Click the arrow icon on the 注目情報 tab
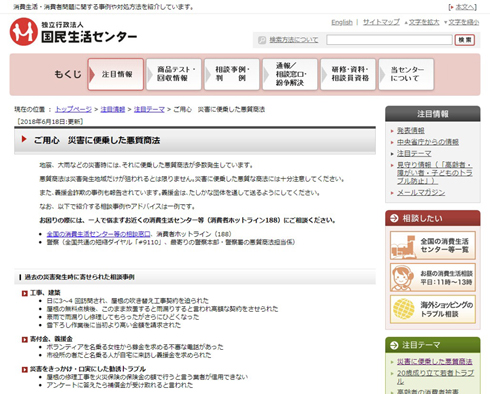Screen dimensions: 490x394 92,74
